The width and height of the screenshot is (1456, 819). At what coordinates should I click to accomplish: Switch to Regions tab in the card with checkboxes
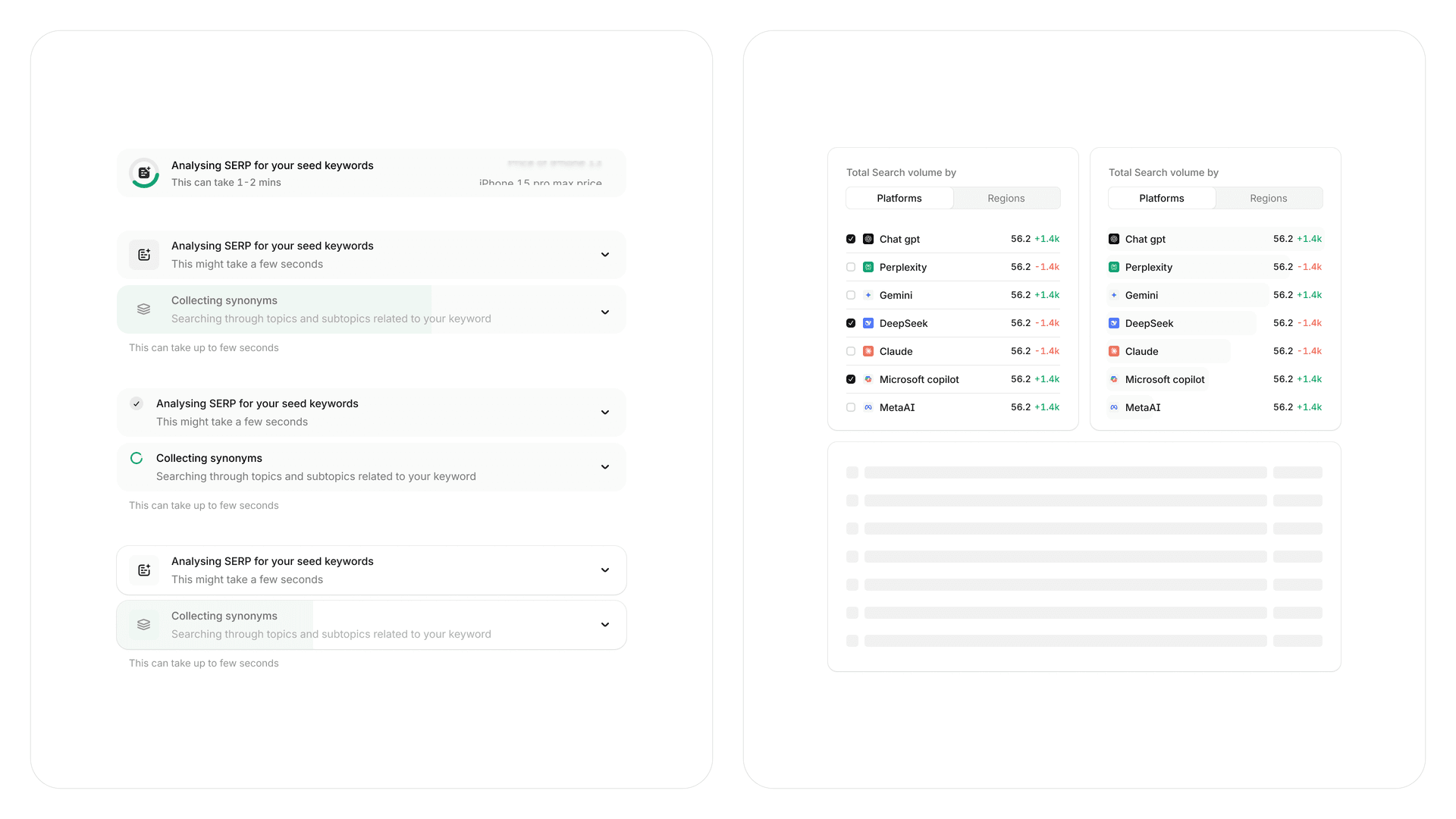coord(1006,198)
